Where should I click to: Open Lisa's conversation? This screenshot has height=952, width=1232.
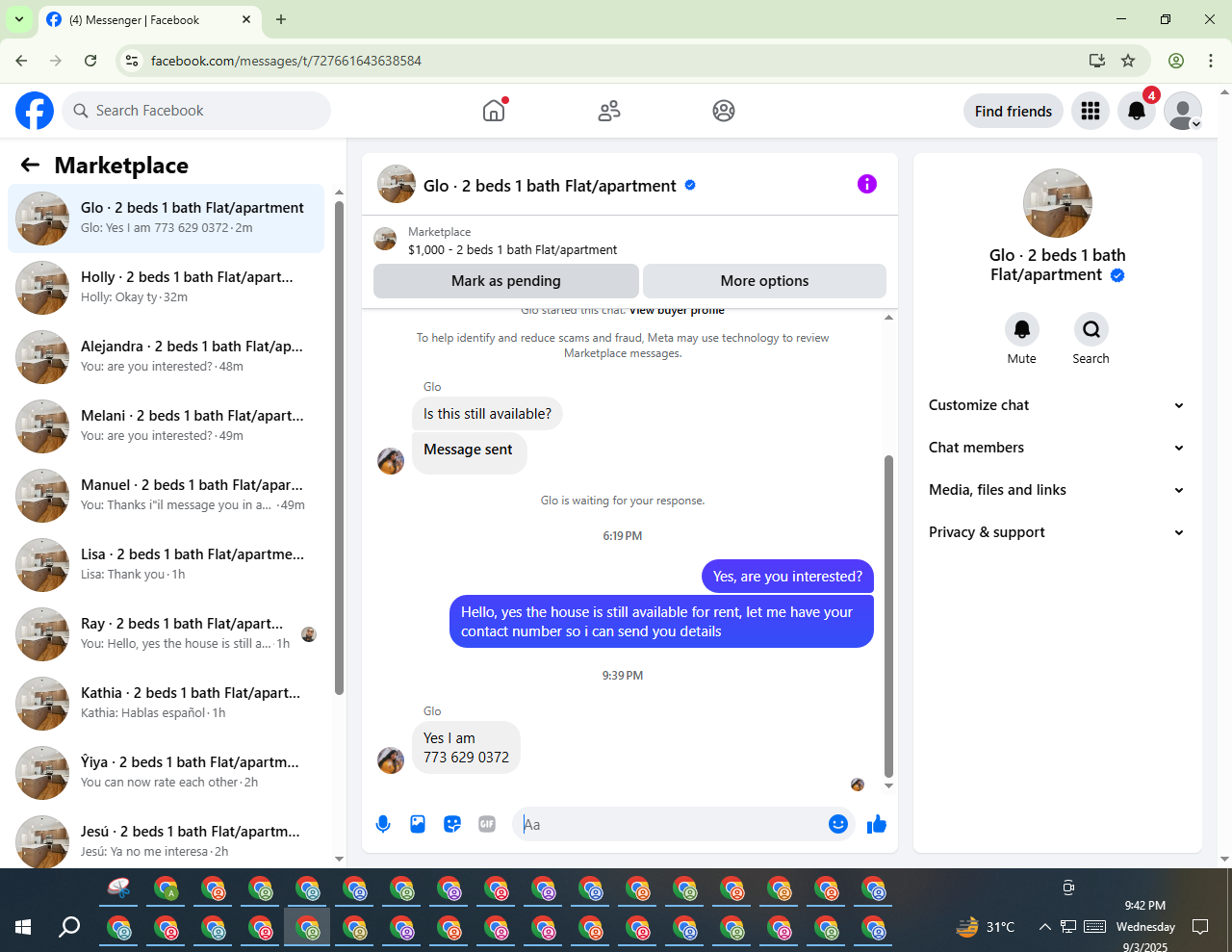[x=166, y=564]
